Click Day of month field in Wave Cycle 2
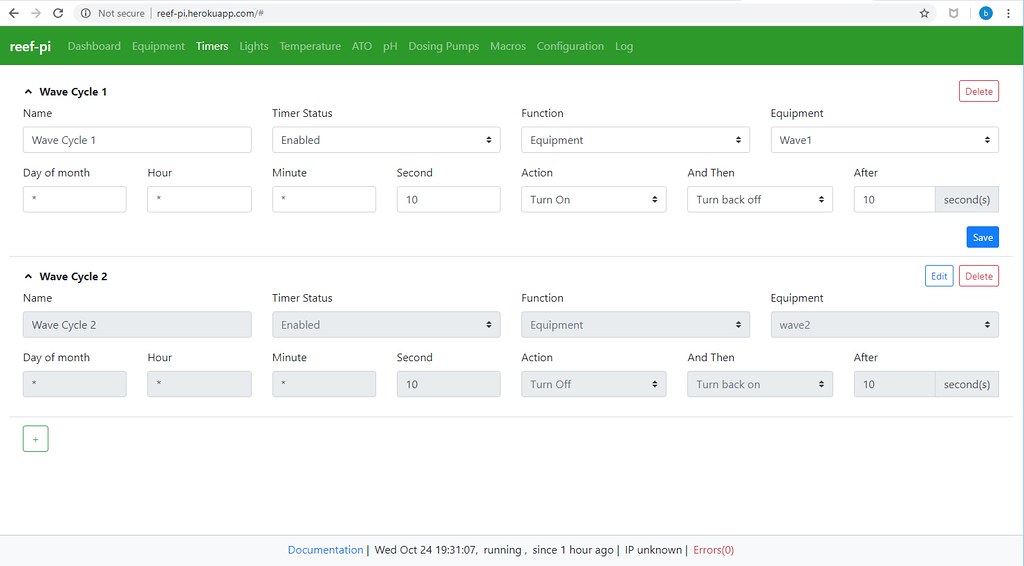1024x566 pixels. 74,384
